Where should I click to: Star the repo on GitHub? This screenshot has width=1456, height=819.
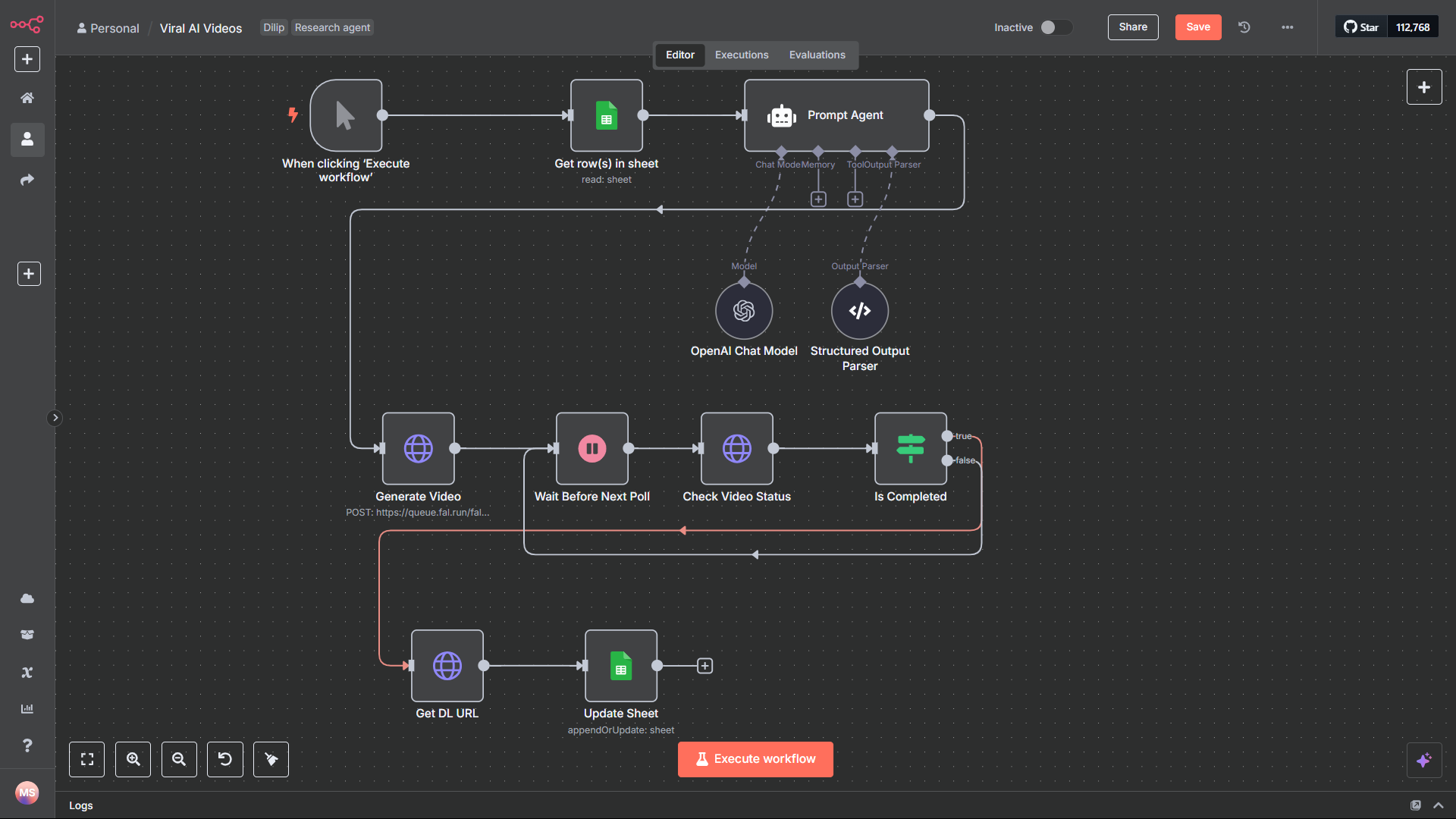coord(1361,27)
